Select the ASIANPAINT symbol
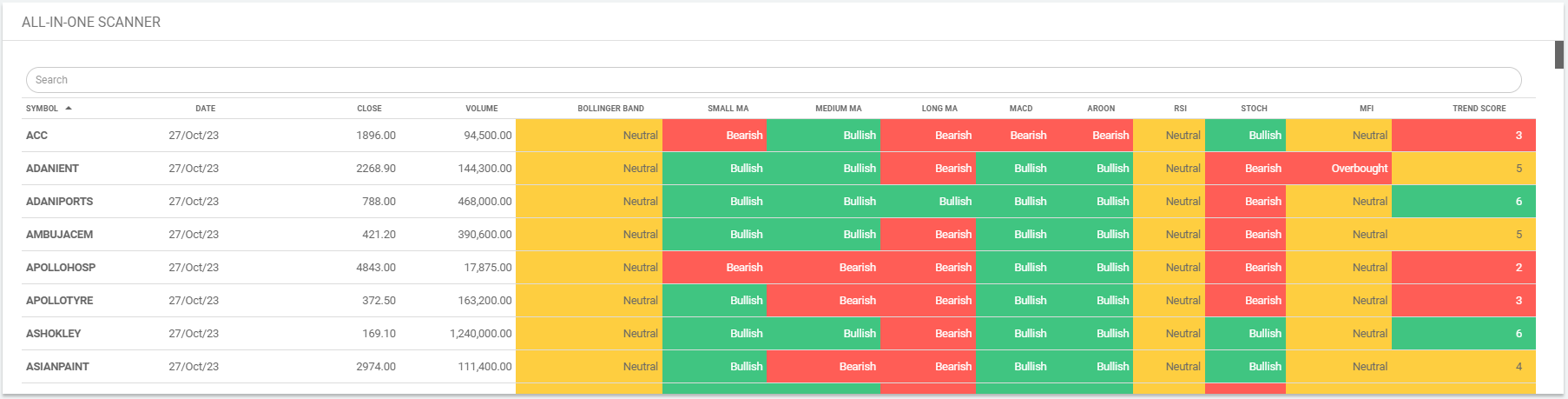The width and height of the screenshot is (1568, 399). pos(57,367)
